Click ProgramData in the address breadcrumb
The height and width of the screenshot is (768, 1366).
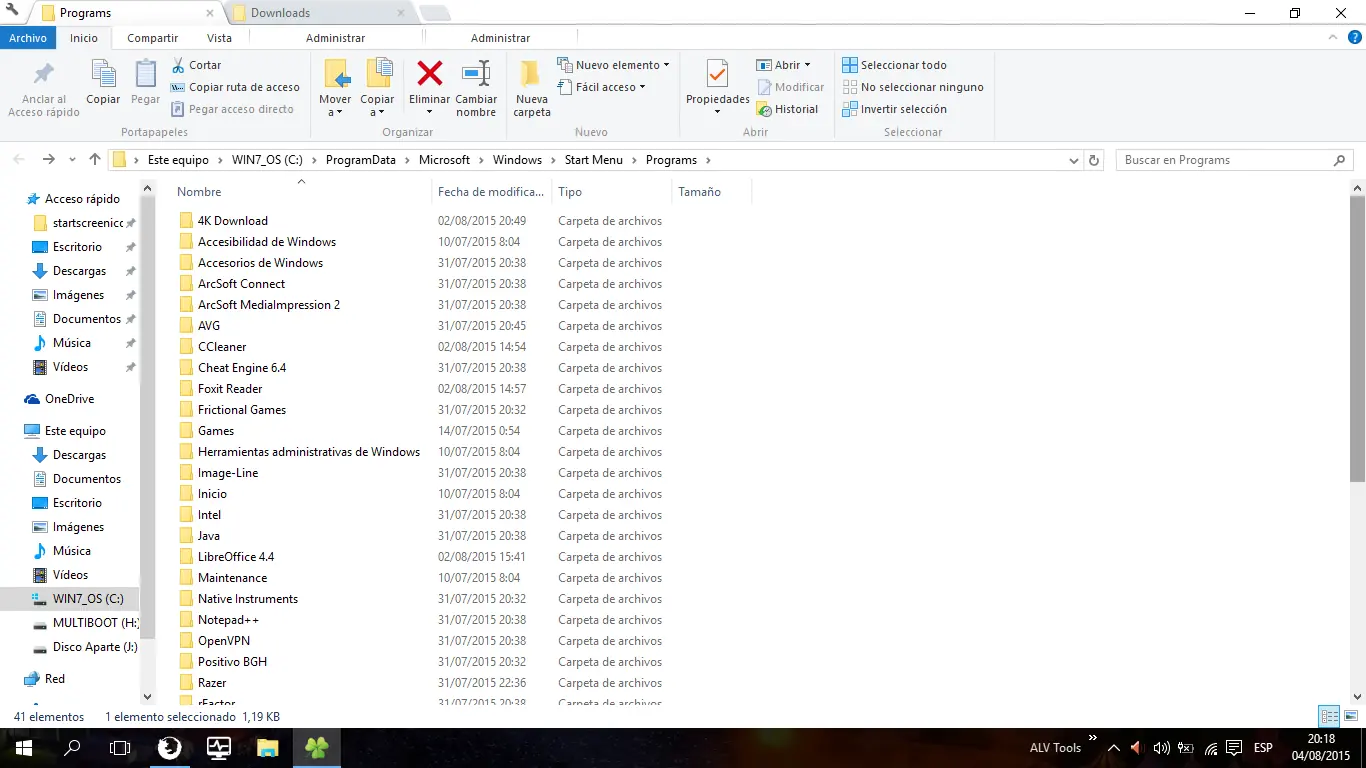(360, 160)
